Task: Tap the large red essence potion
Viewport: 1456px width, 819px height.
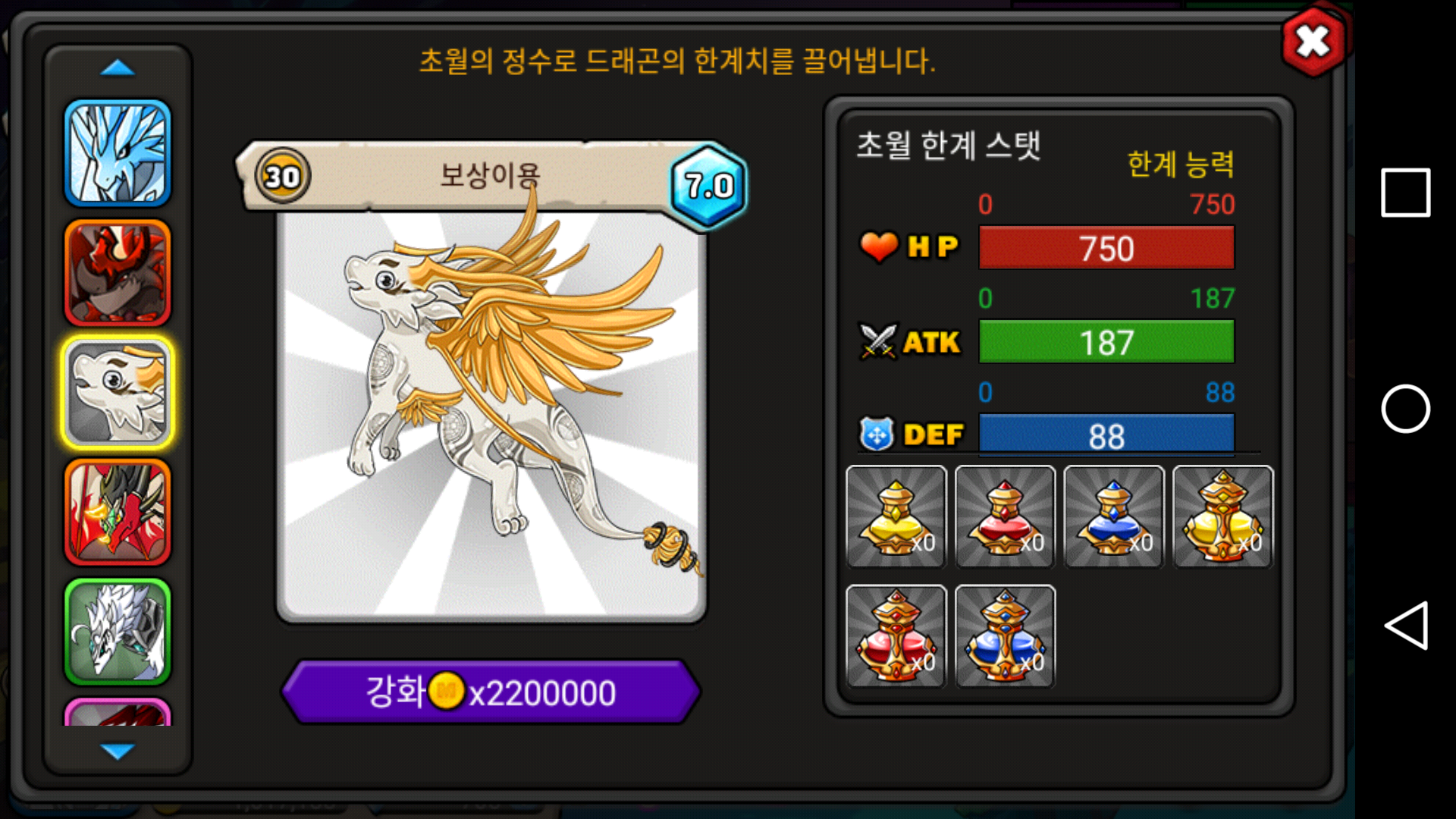Action: click(x=896, y=636)
